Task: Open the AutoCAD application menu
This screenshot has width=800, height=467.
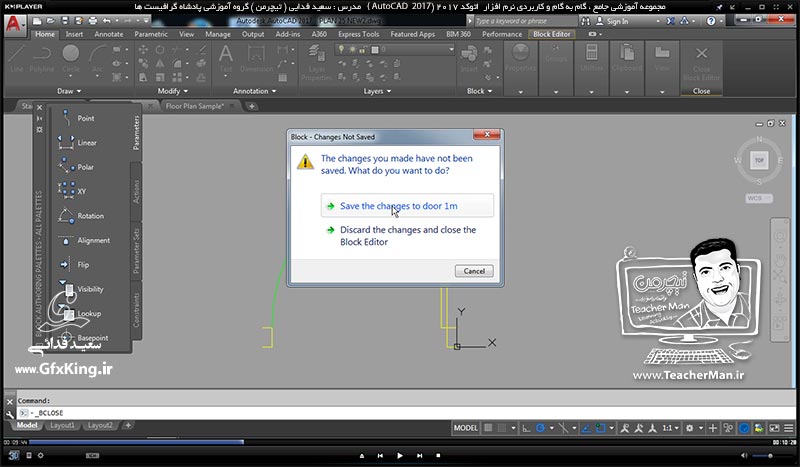Action: (14, 24)
